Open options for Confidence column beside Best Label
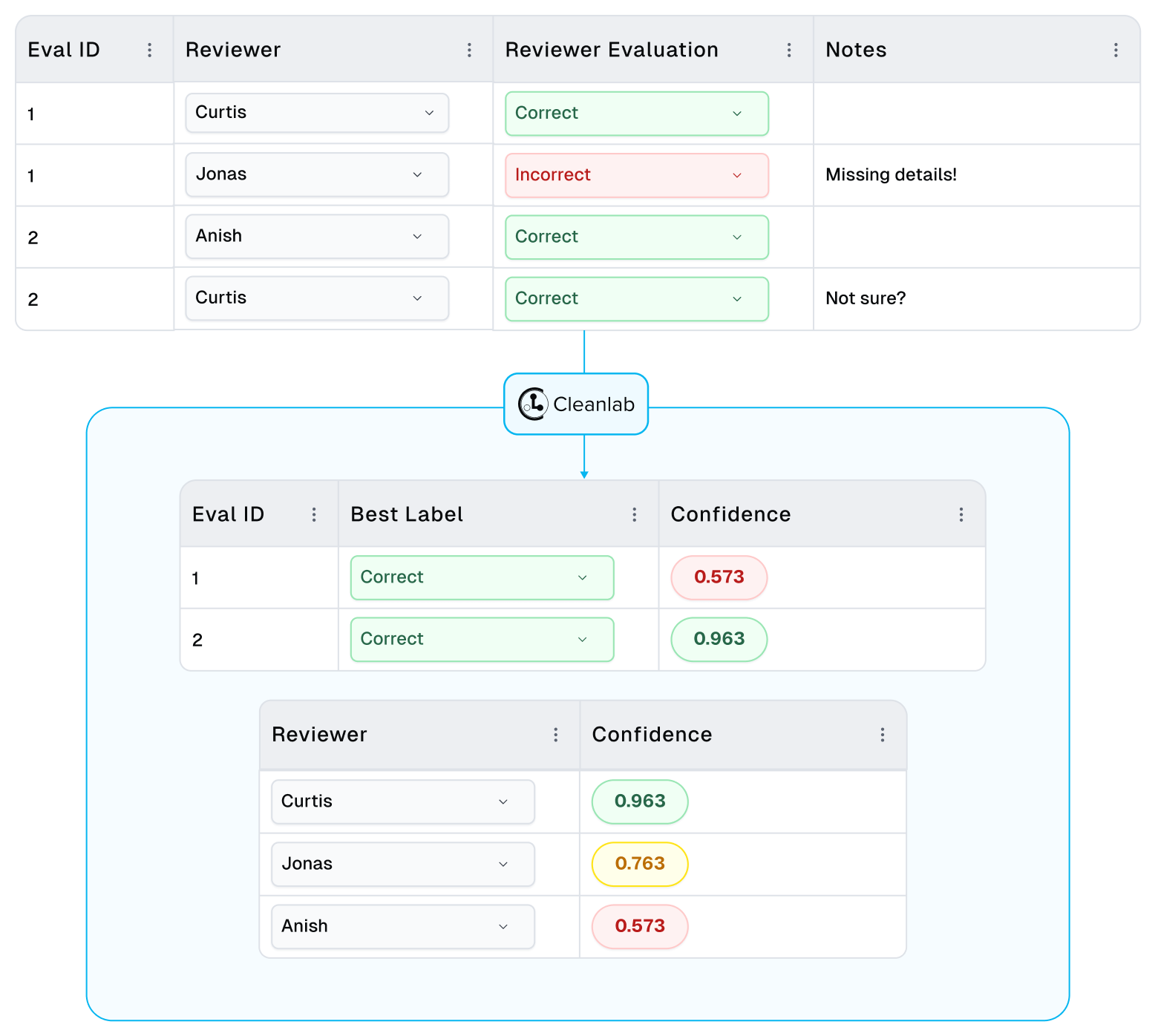The width and height of the screenshot is (1158, 1036). click(961, 514)
